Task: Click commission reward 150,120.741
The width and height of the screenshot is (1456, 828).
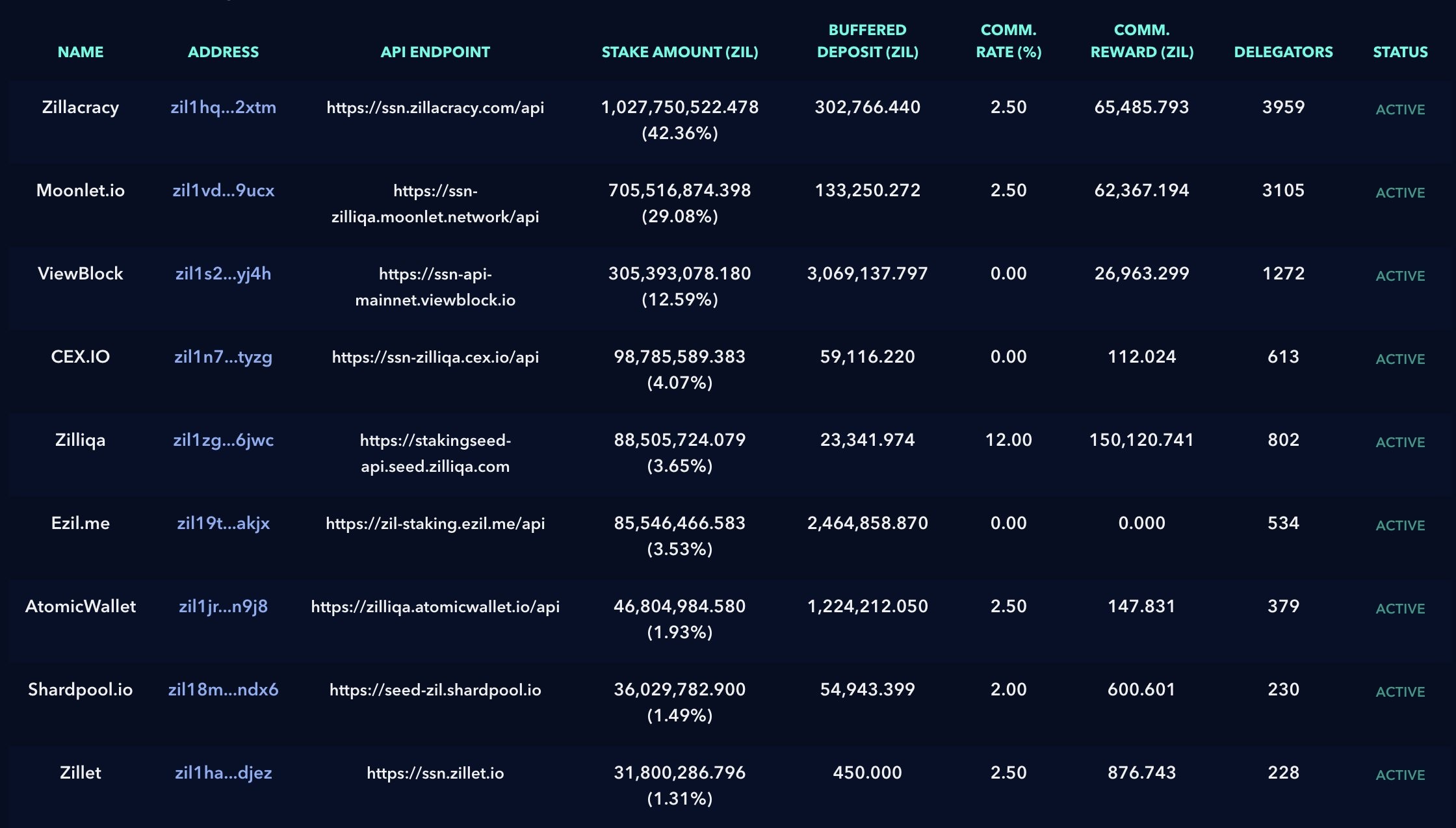Action: 1142,440
